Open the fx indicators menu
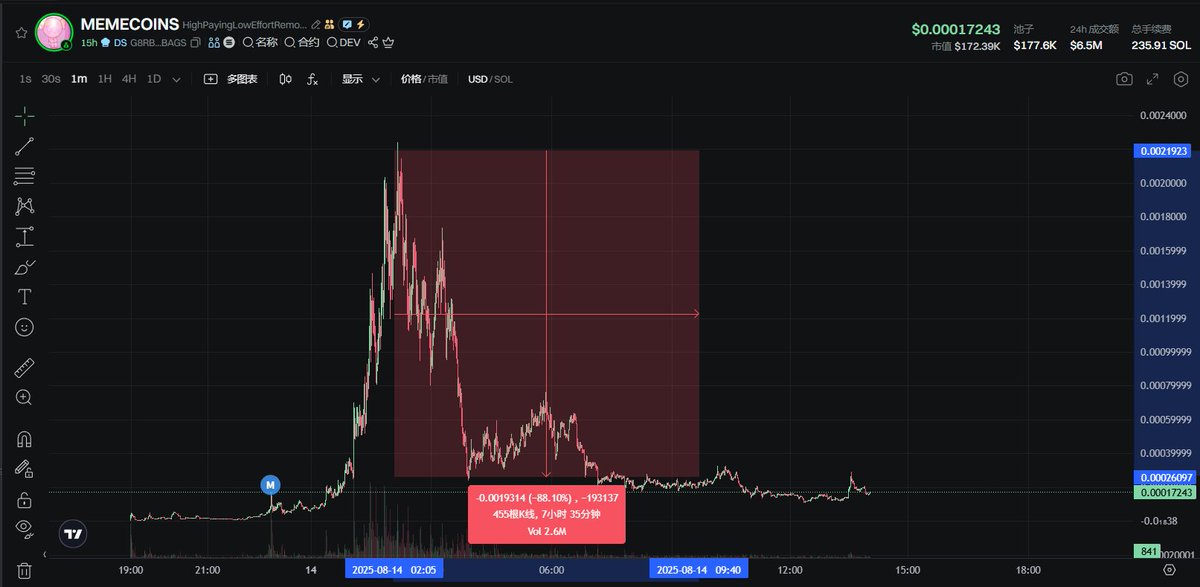The image size is (1200, 587). pyautogui.click(x=312, y=79)
